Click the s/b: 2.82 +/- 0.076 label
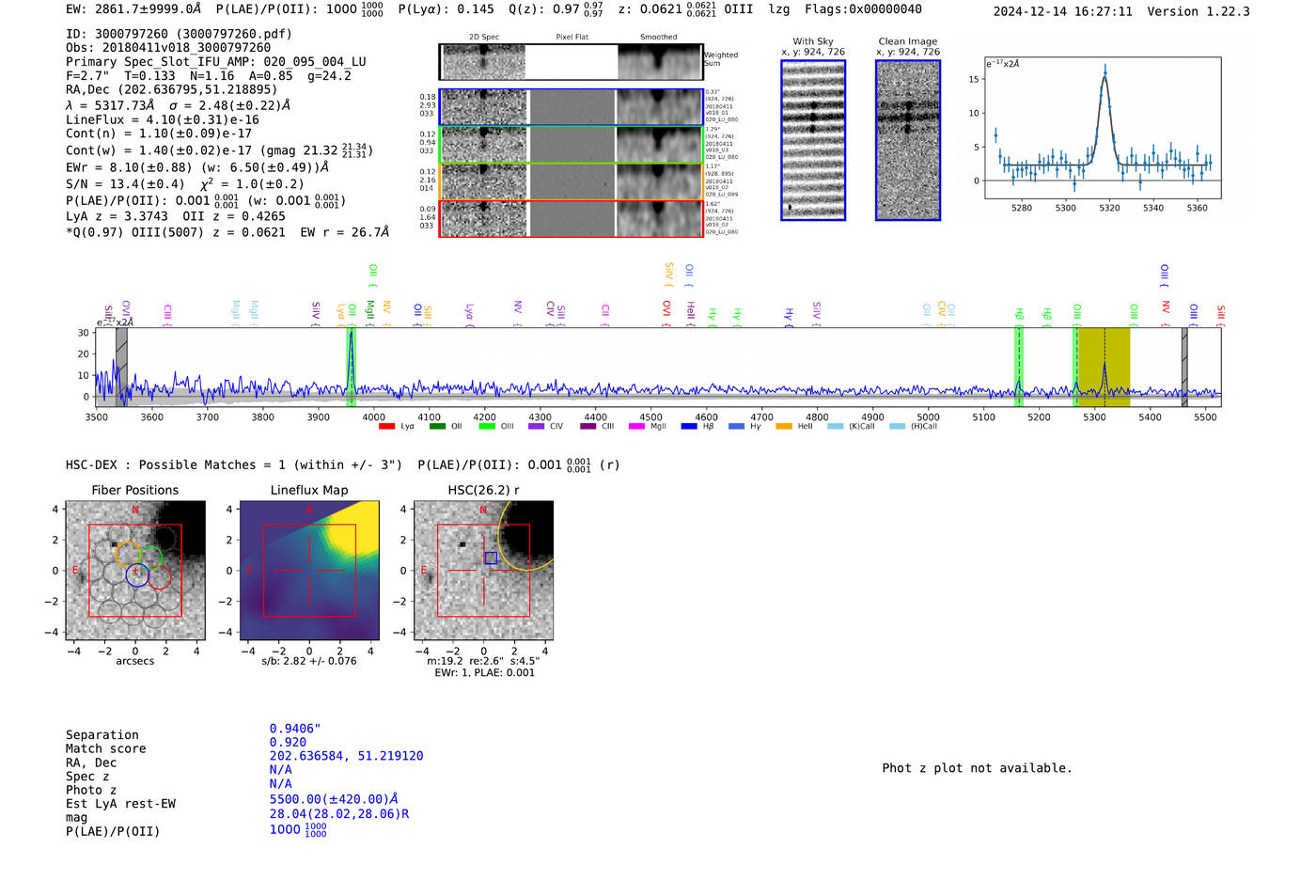The image size is (1316, 896). (x=309, y=661)
